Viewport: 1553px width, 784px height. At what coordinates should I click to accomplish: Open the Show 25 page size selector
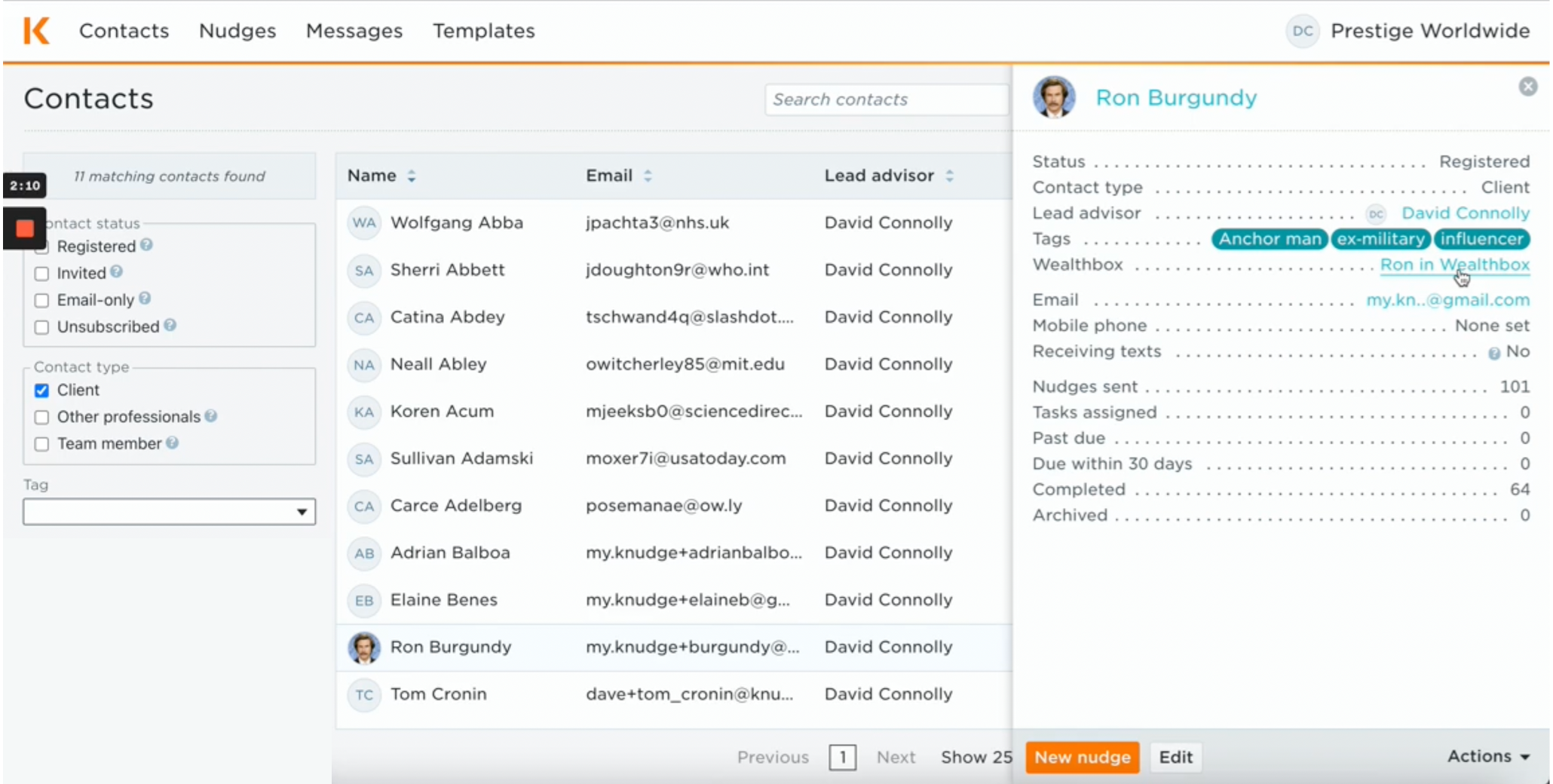(x=976, y=757)
